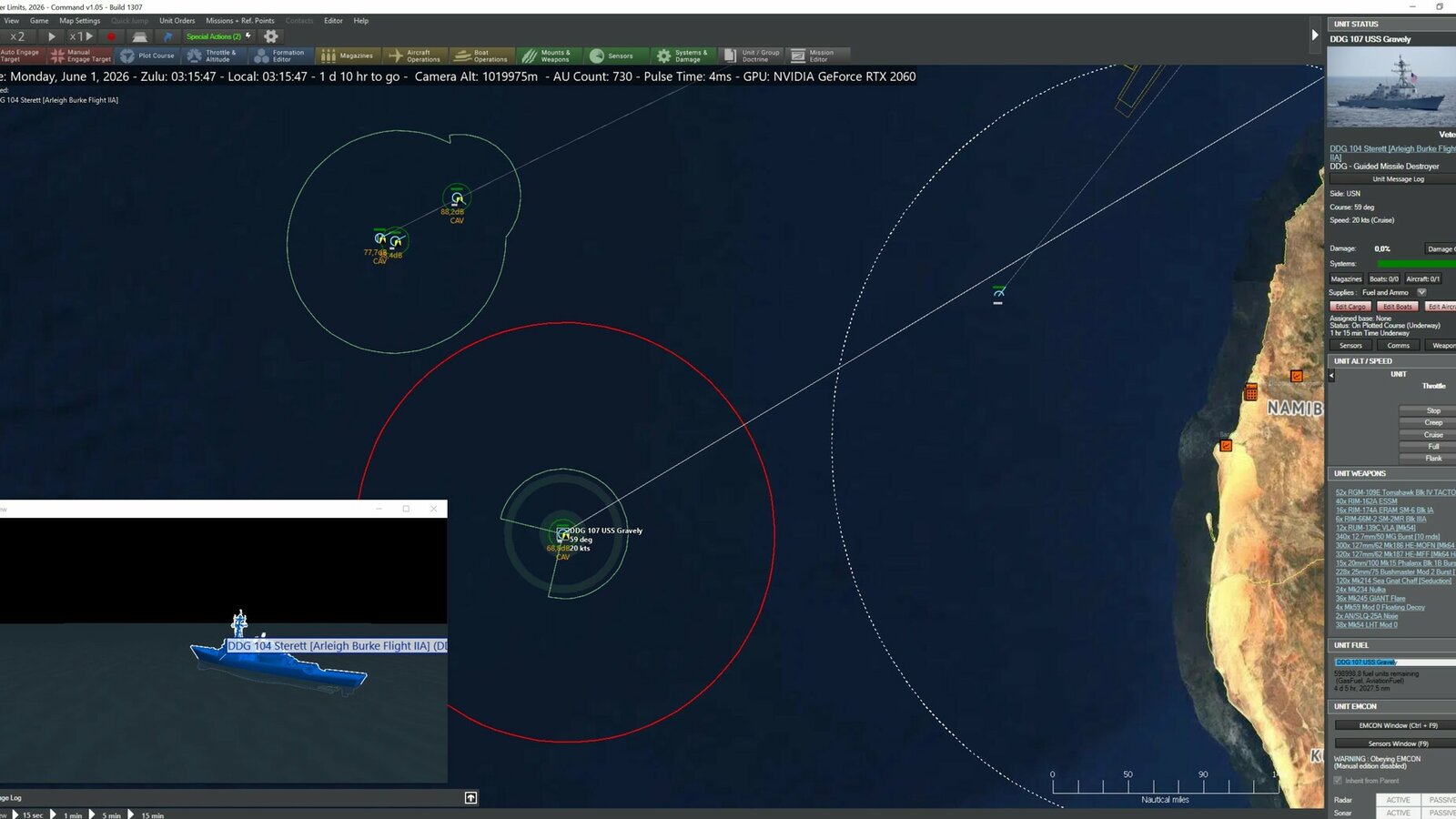Open Mounts & Weapons
The image size is (1456, 819).
pos(548,56)
